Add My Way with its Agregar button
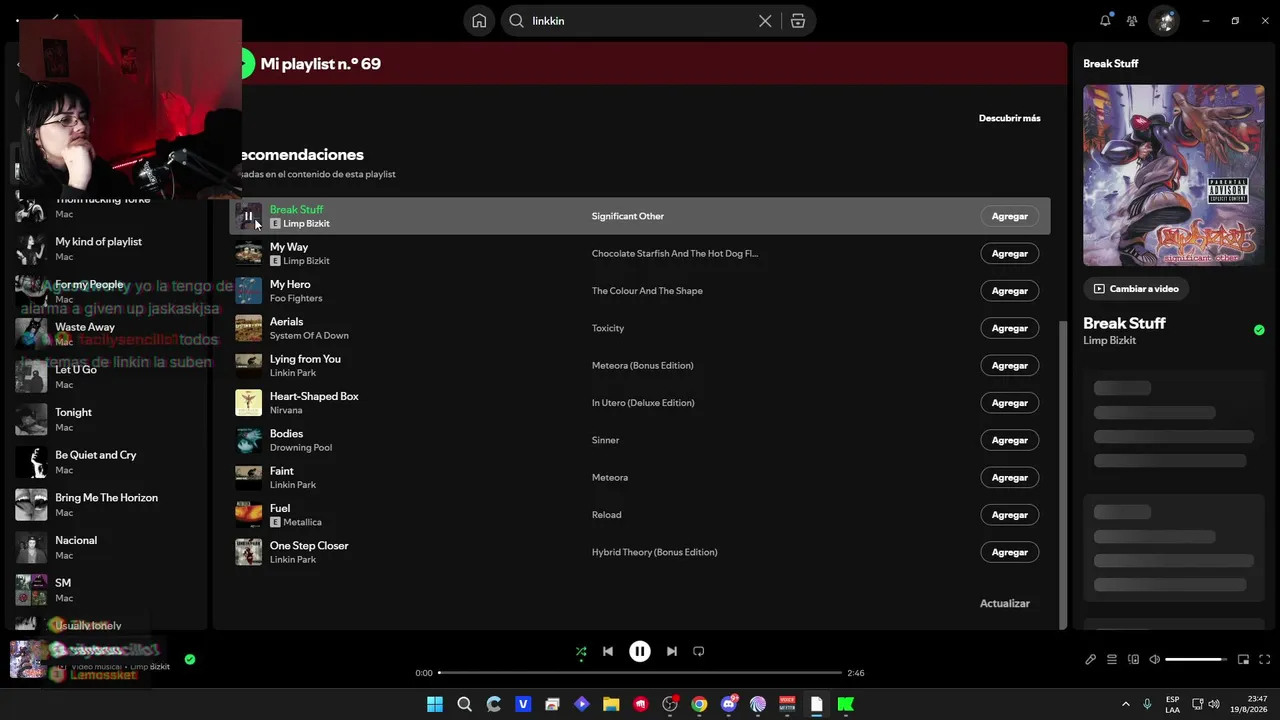The image size is (1280, 720). (1009, 254)
